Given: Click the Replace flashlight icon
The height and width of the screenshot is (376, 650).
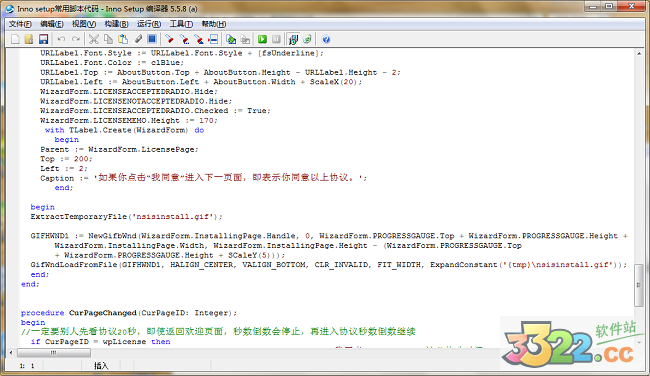Looking at the screenshot, I should tap(199, 39).
